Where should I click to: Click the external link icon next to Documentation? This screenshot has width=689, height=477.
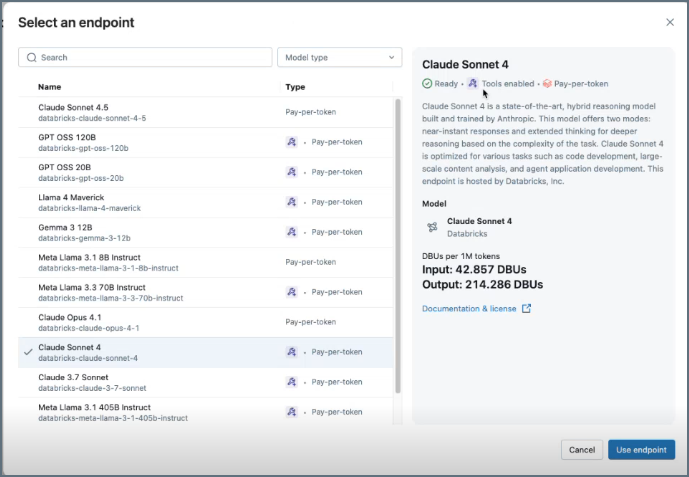pyautogui.click(x=526, y=308)
